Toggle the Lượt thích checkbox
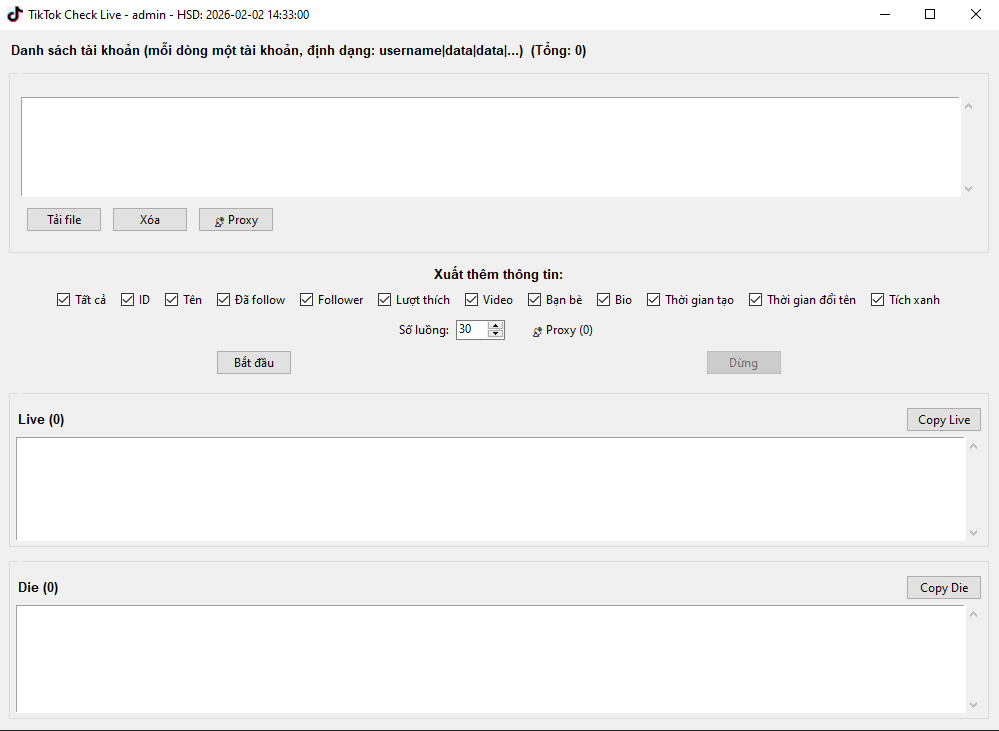The height and width of the screenshot is (731, 999). pos(385,300)
